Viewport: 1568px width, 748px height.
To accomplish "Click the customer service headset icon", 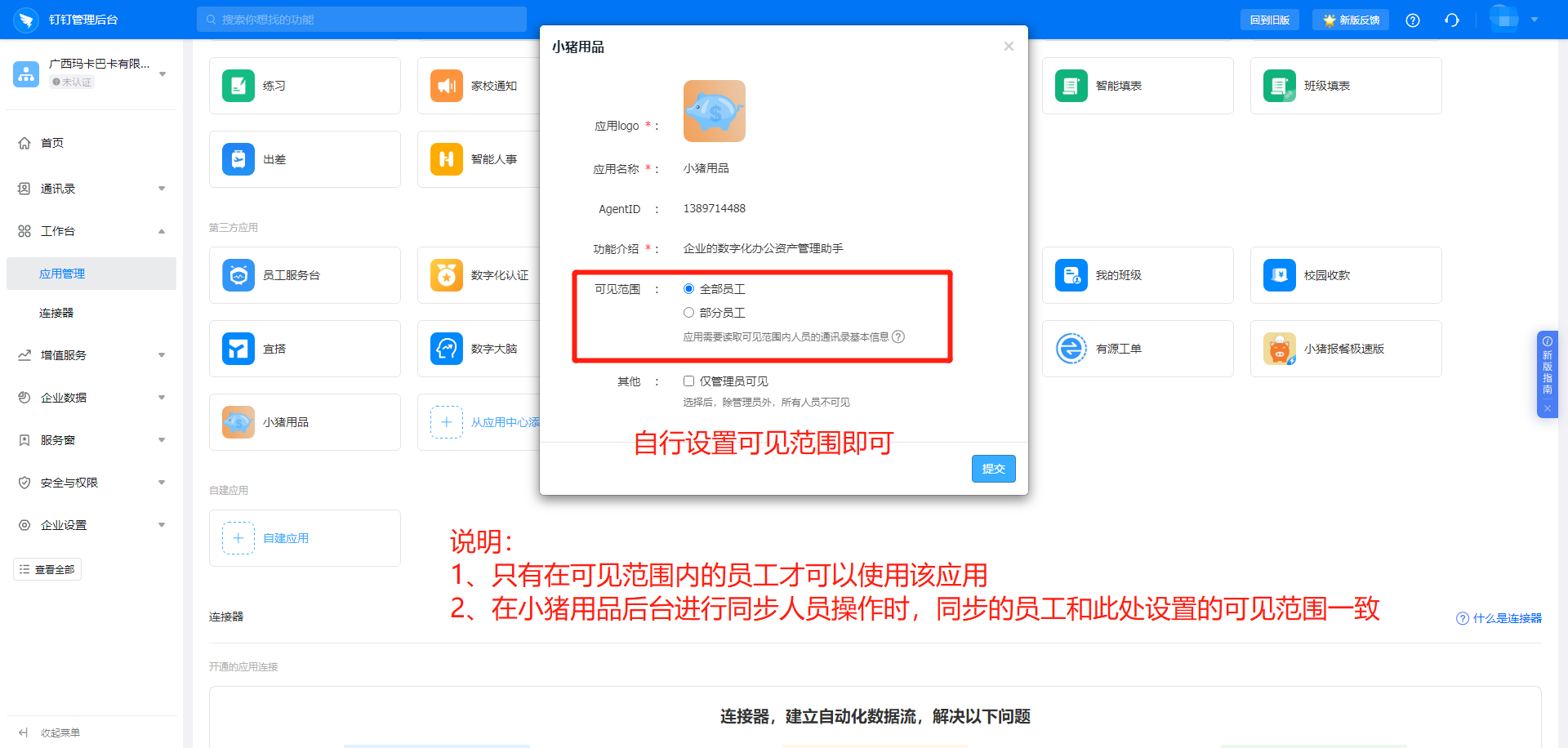I will [x=1452, y=20].
